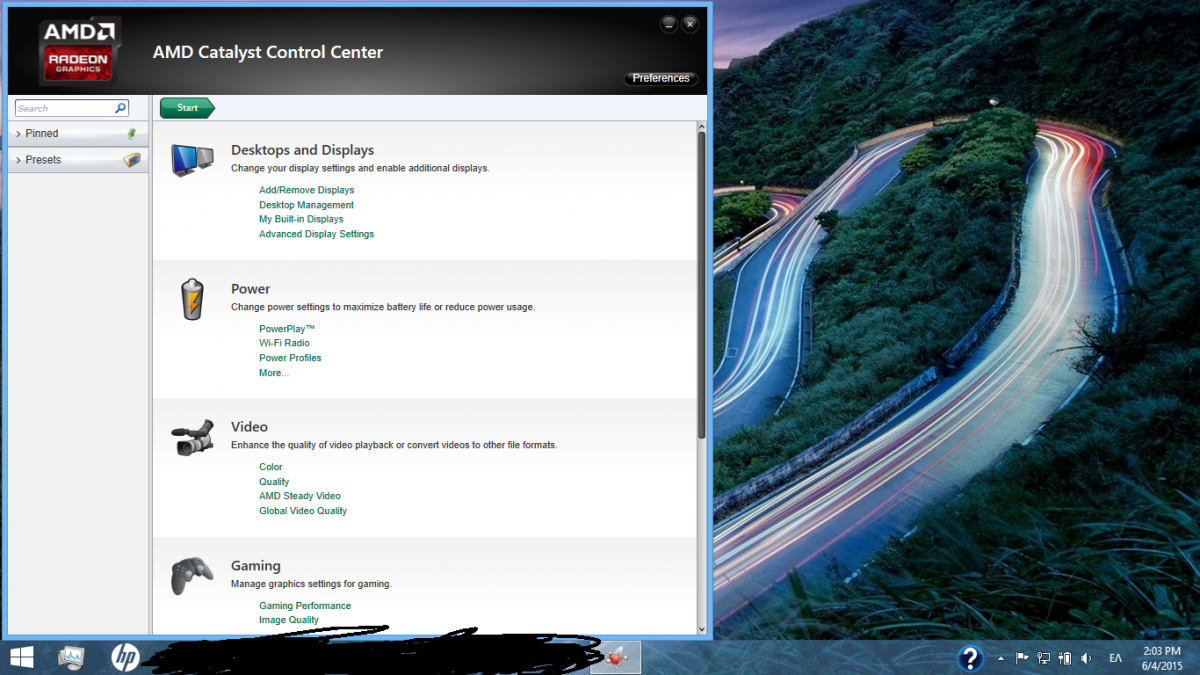
Task: Open Power Profiles link
Action: click(x=290, y=358)
